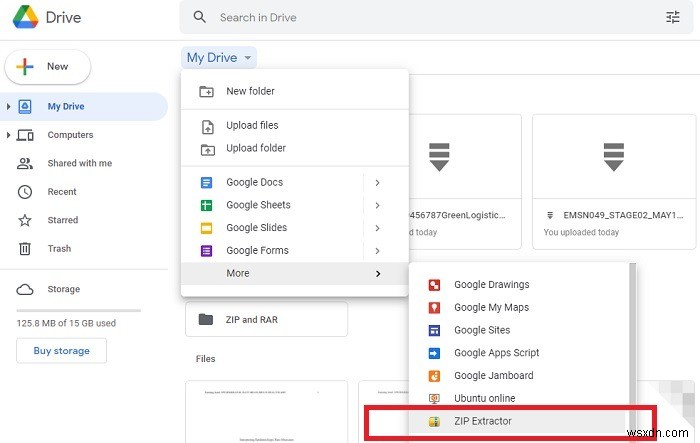700x443 pixels.
Task: Choose Google Jamboard submenu entry
Action: pyautogui.click(x=520, y=376)
